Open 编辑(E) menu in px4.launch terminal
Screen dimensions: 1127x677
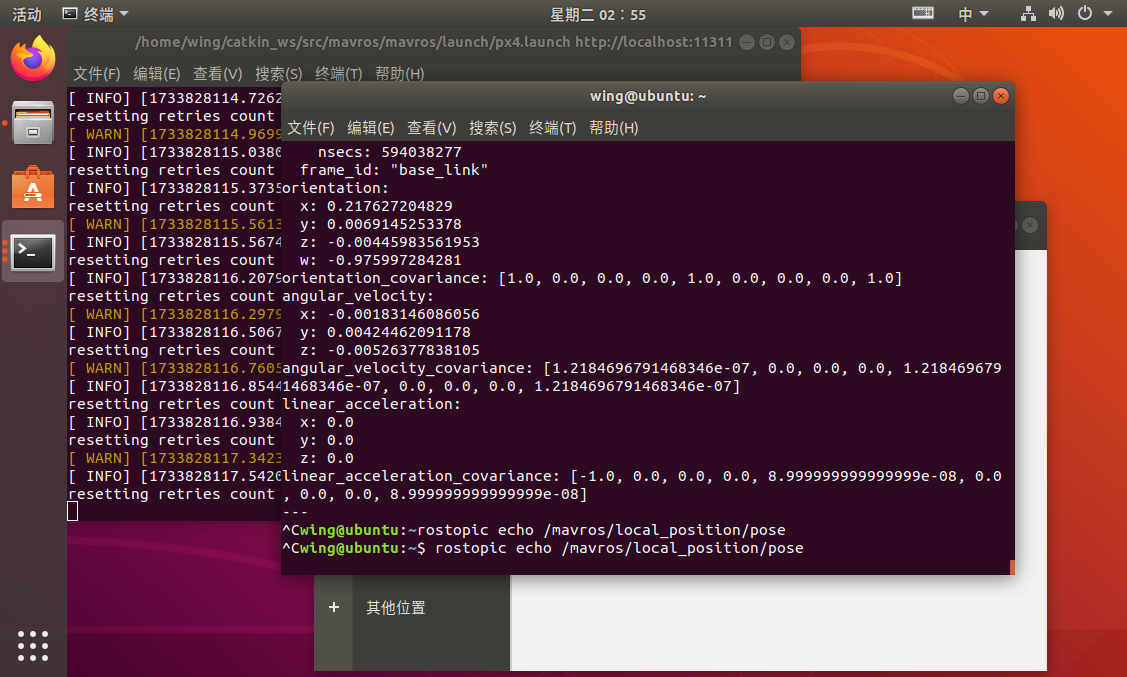click(x=157, y=73)
